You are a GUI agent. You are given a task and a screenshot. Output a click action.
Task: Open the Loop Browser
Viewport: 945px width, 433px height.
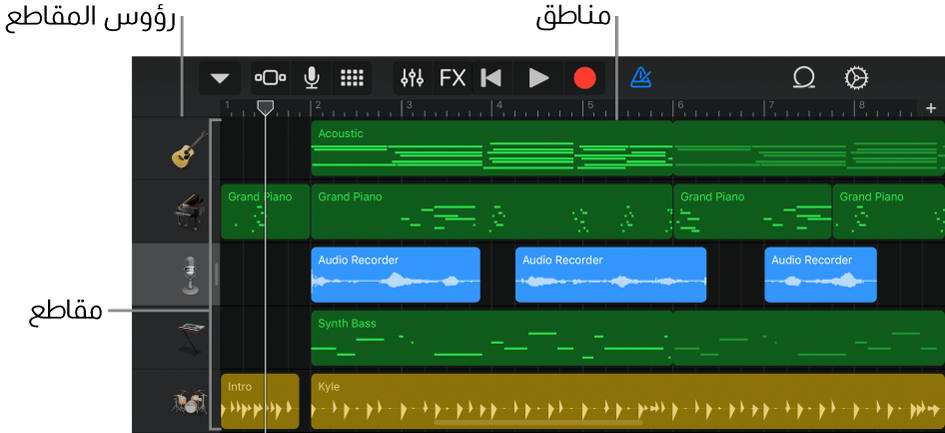[x=804, y=78]
